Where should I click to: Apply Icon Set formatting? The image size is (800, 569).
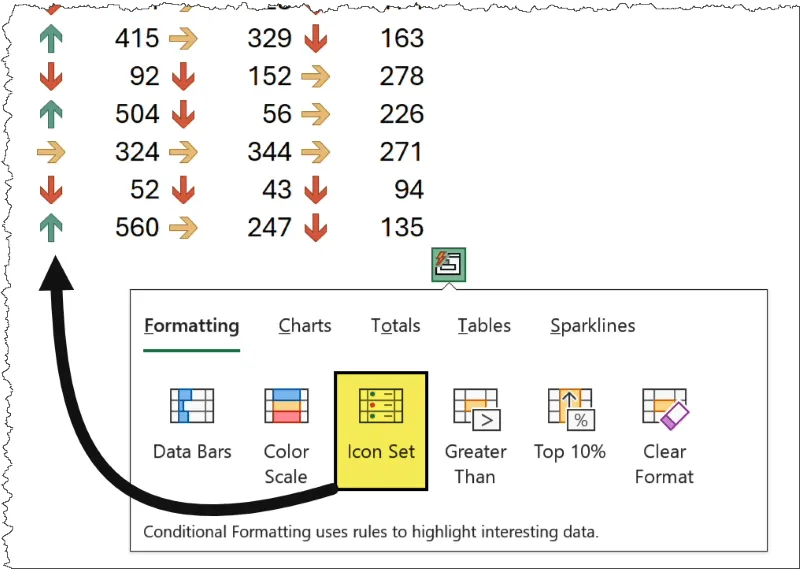coord(381,432)
